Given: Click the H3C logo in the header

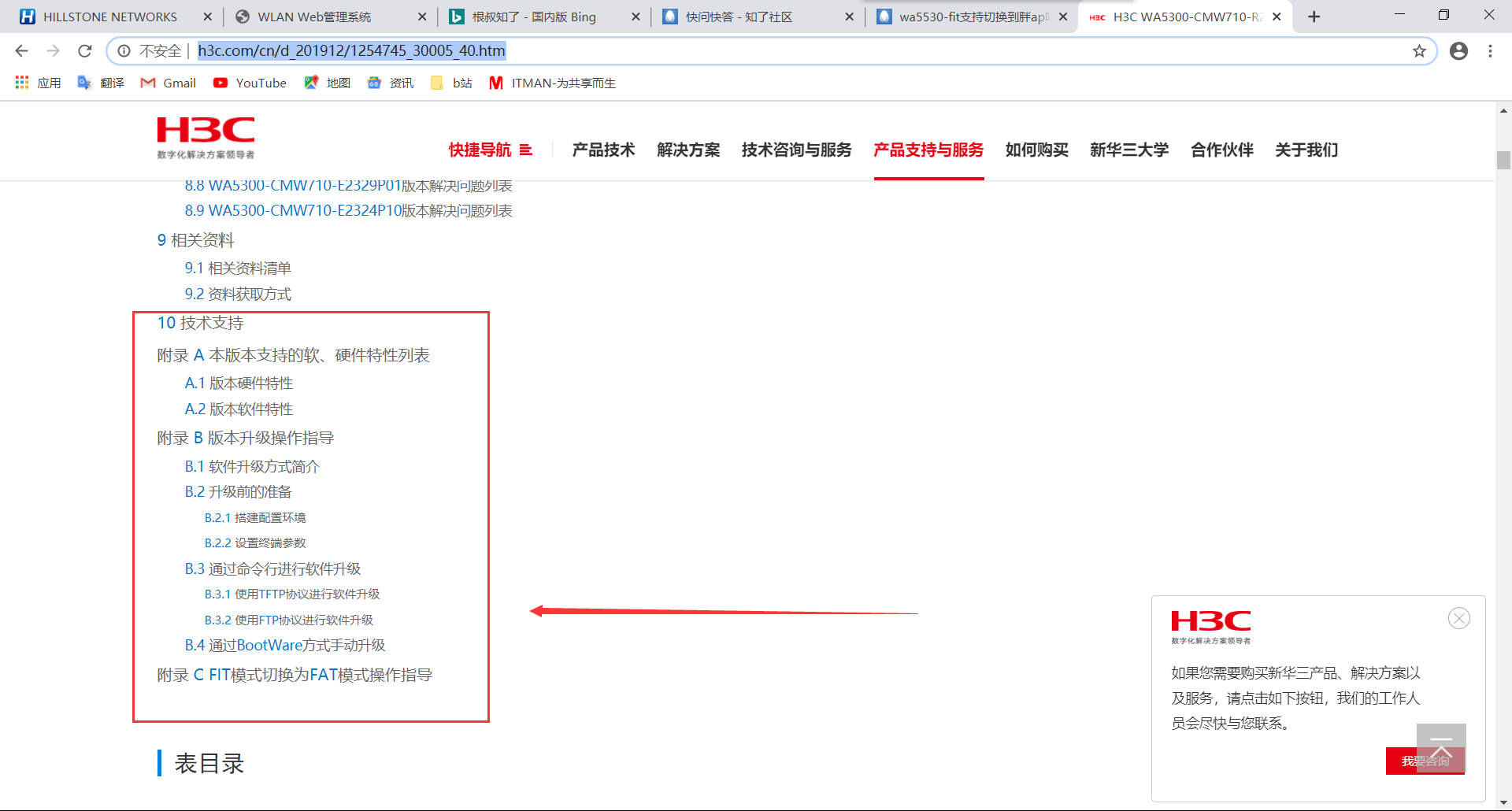Looking at the screenshot, I should 206,138.
